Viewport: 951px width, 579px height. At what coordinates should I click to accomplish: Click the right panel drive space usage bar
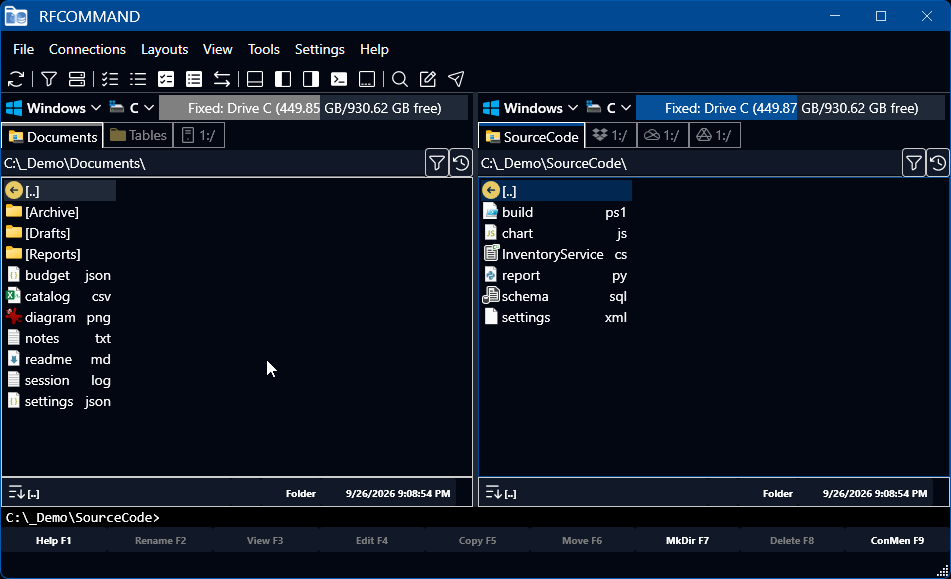pos(790,108)
